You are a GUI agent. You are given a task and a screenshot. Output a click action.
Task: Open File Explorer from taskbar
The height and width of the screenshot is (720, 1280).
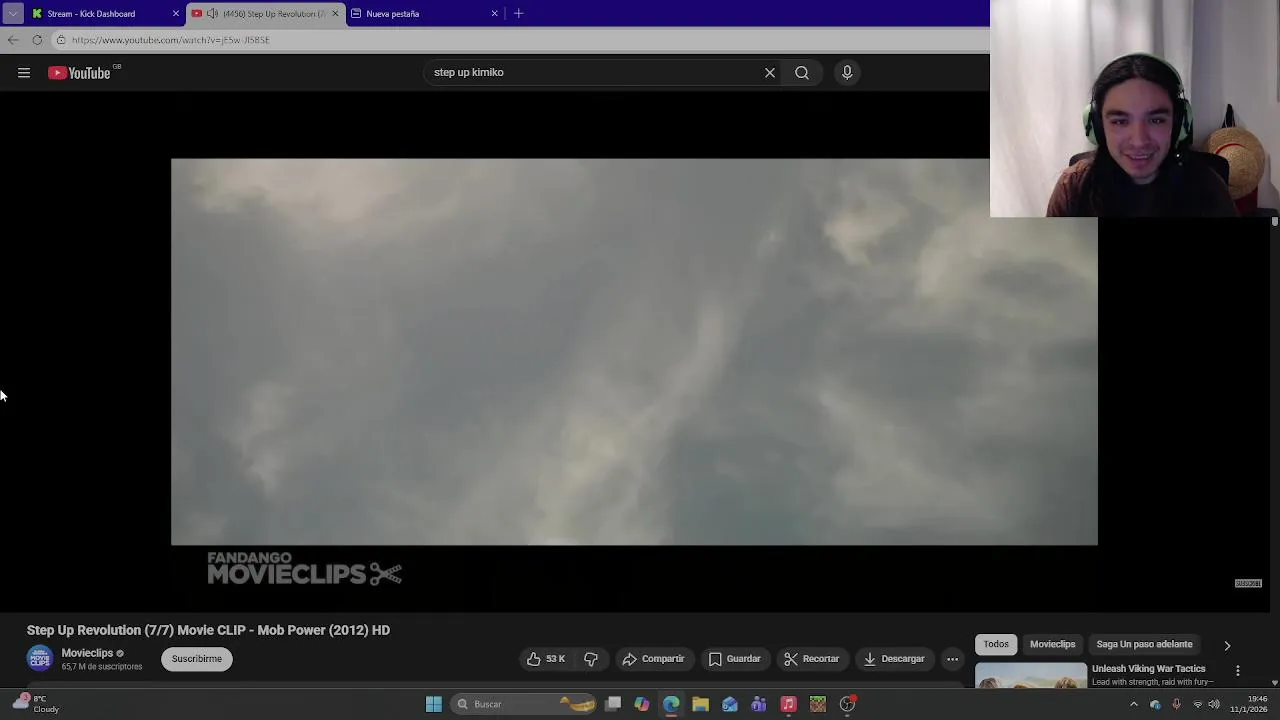pos(700,704)
